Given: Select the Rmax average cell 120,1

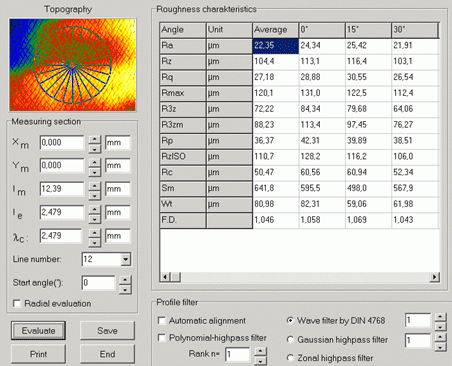Looking at the screenshot, I should click(x=275, y=93).
